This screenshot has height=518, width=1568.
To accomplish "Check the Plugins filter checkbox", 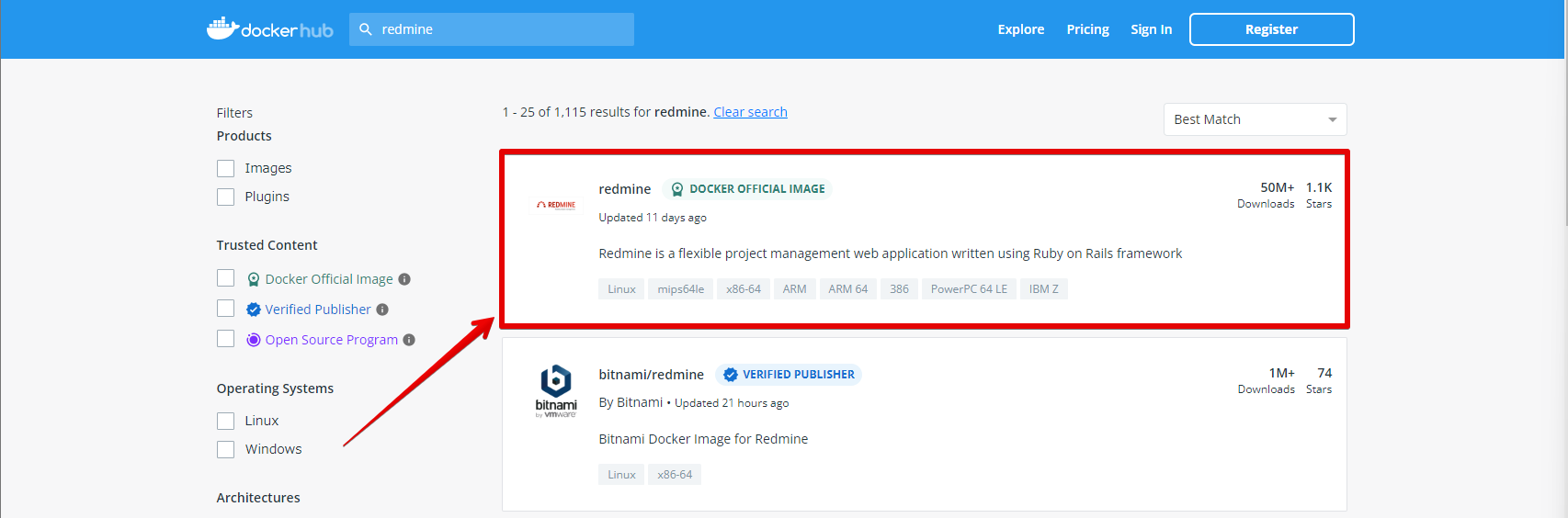I will coord(226,197).
